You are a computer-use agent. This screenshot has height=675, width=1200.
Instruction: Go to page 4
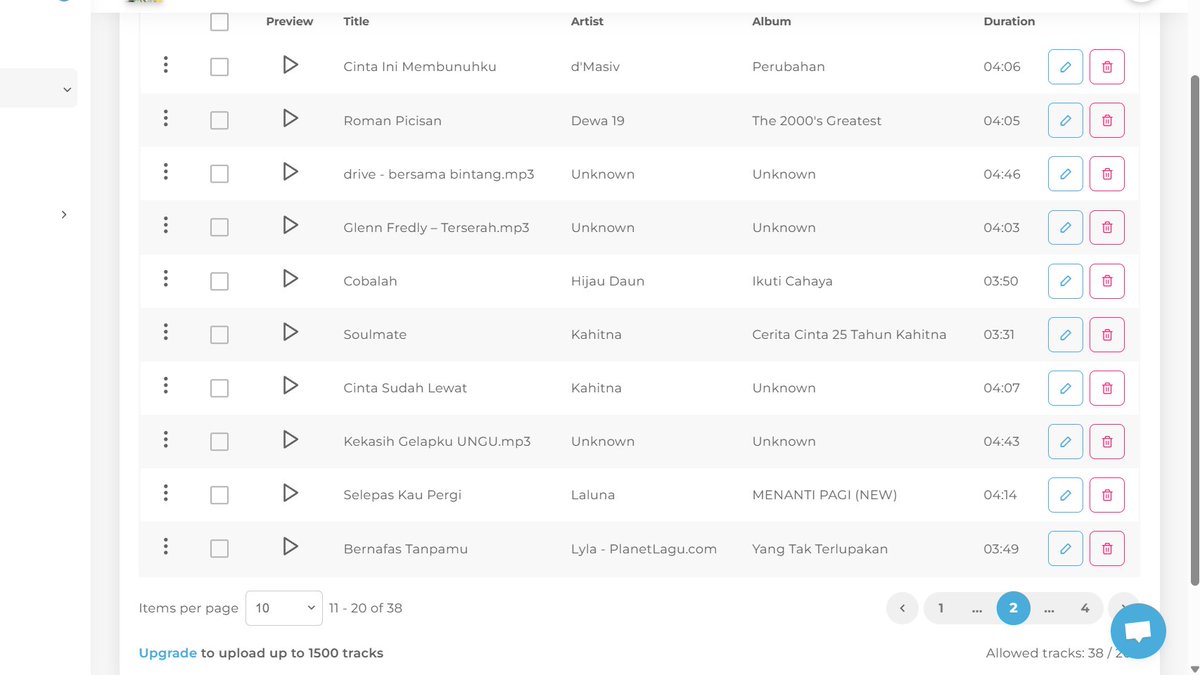(1085, 608)
